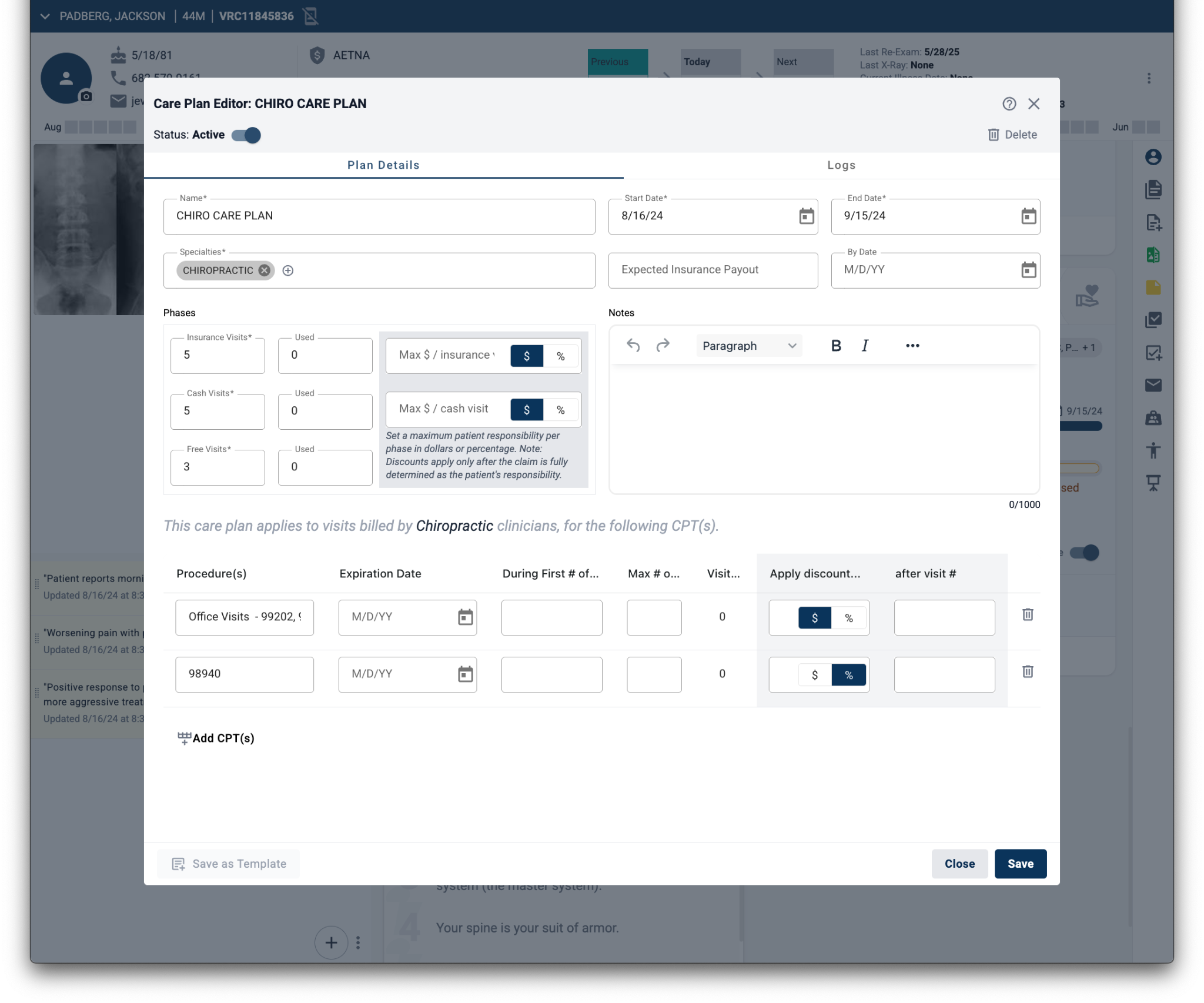Expand more Notes formatting options

click(x=912, y=346)
